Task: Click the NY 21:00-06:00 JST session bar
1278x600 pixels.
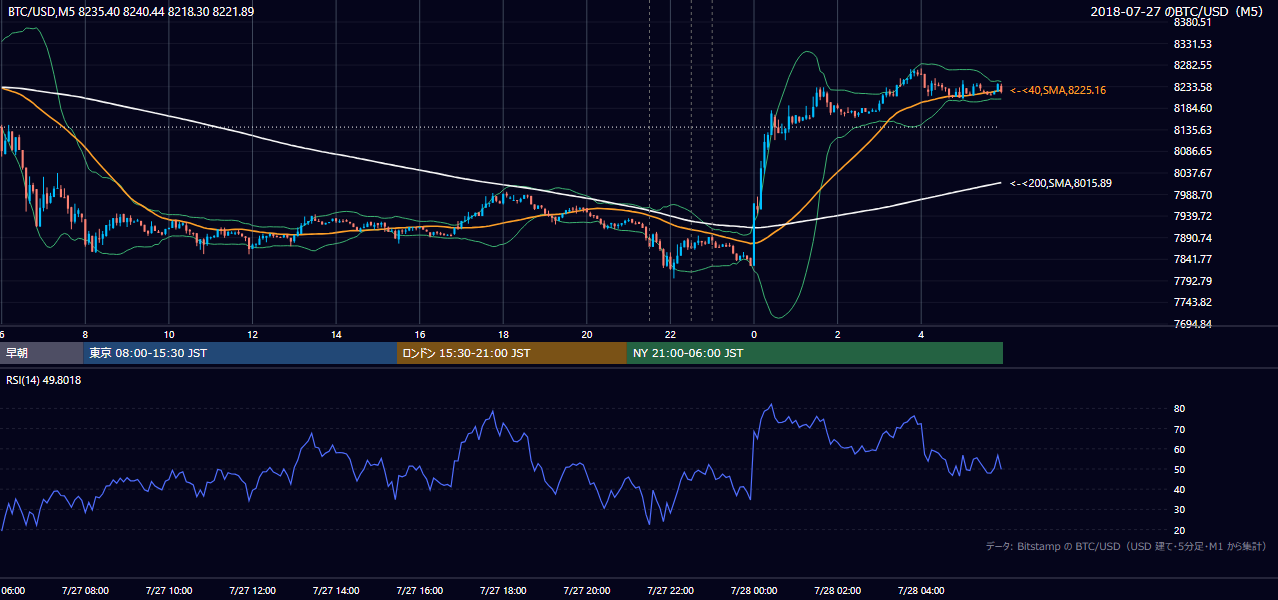Action: (x=815, y=353)
